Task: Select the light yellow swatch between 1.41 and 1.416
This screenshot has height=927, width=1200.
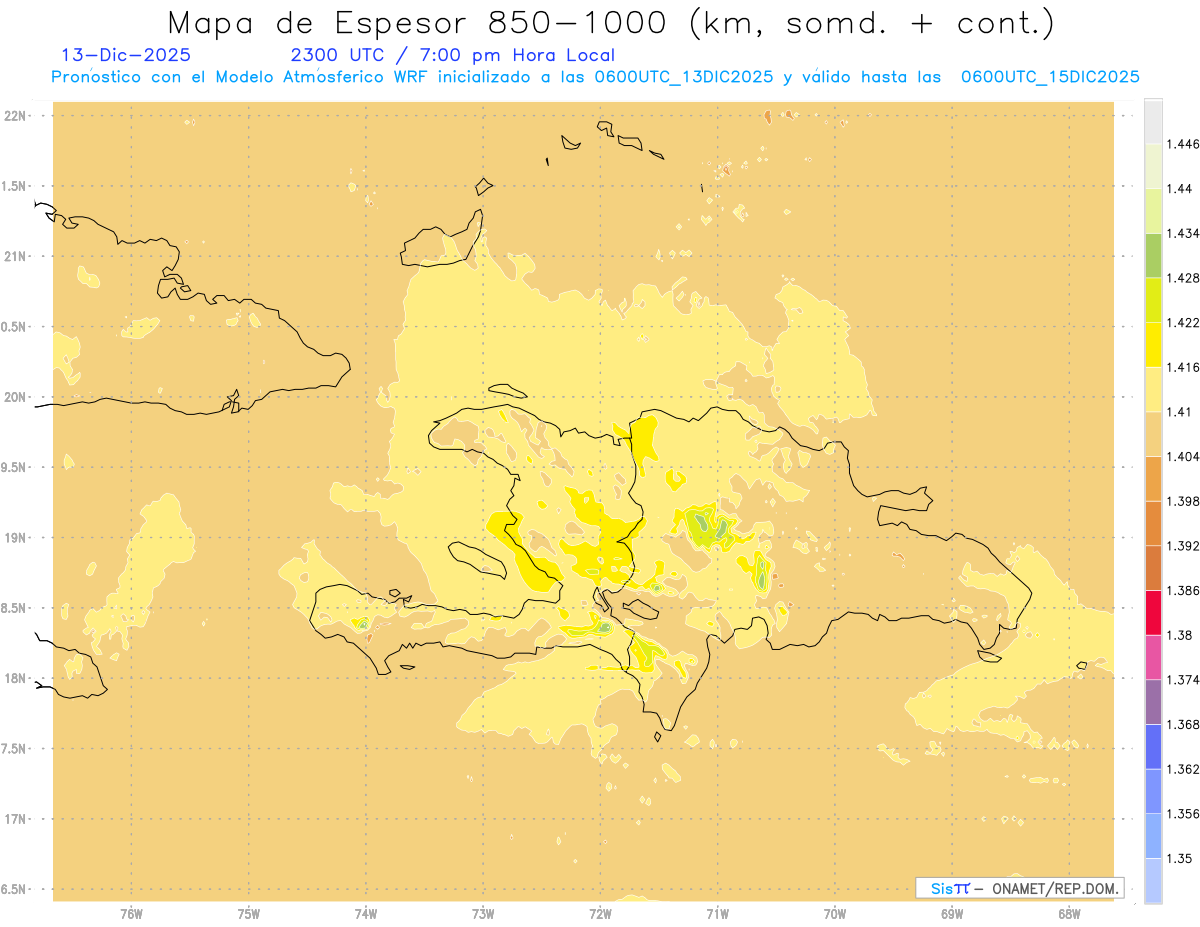Action: [x=1153, y=389]
